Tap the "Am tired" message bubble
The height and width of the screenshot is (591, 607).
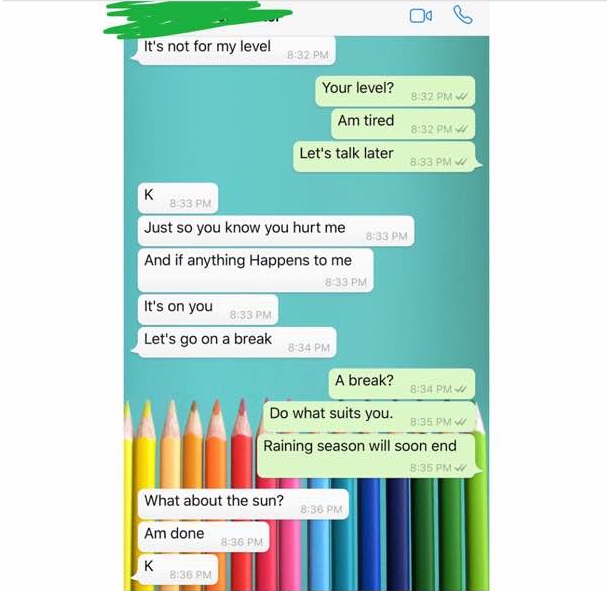403,124
